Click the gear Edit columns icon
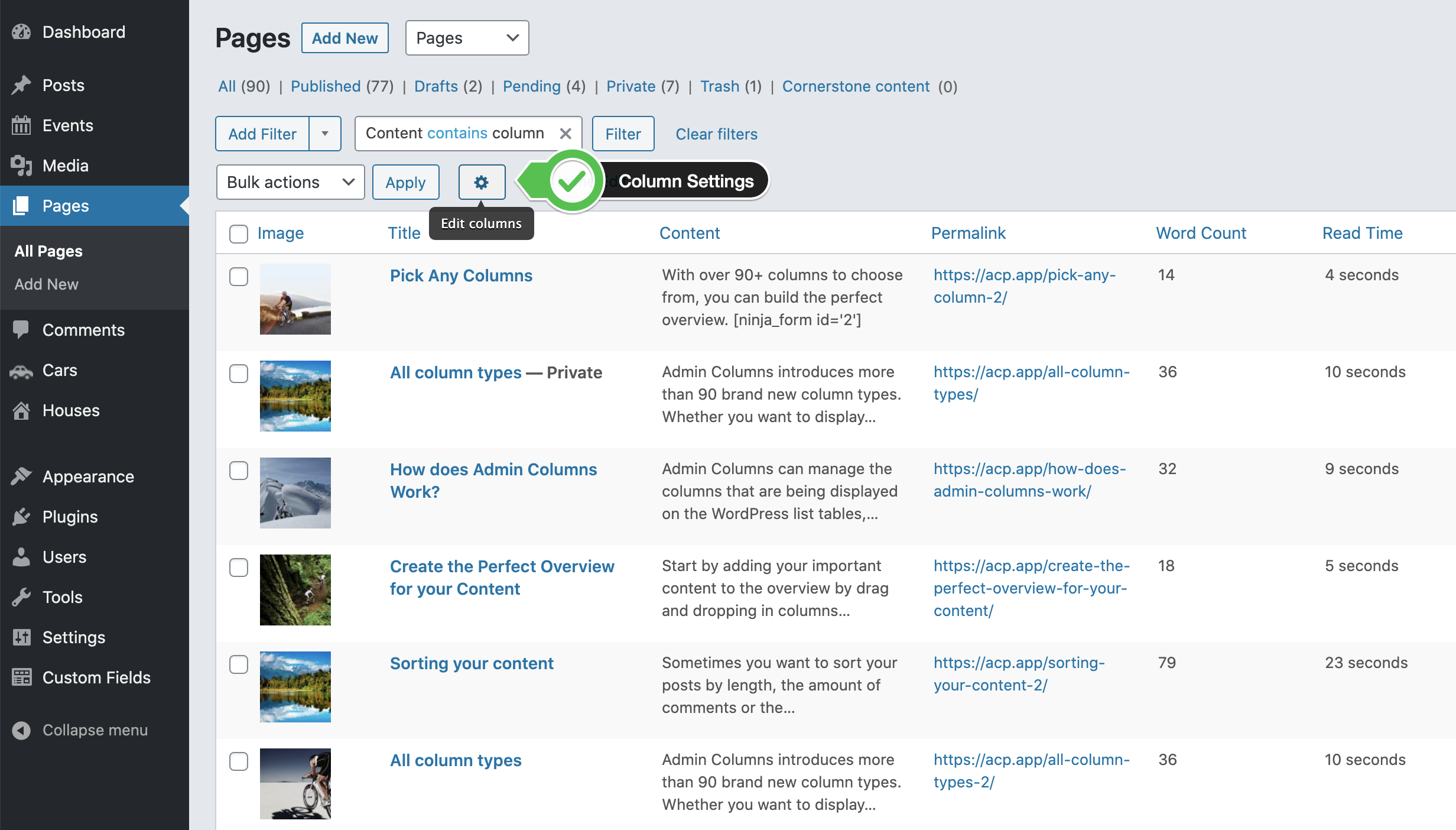Viewport: 1456px width, 830px height. pos(482,182)
